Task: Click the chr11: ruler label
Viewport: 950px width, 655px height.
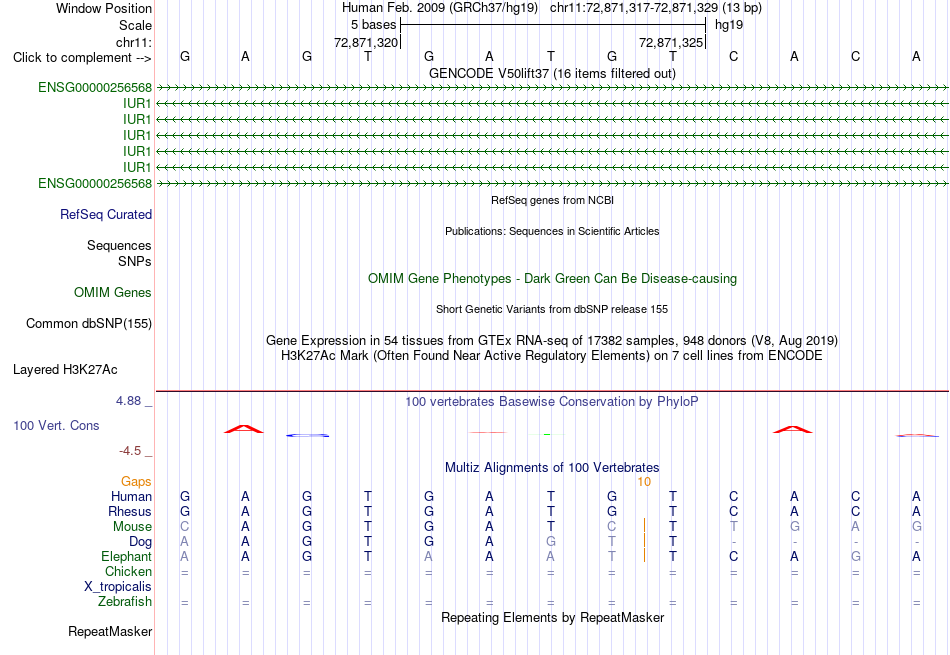Action: pyautogui.click(x=134, y=42)
